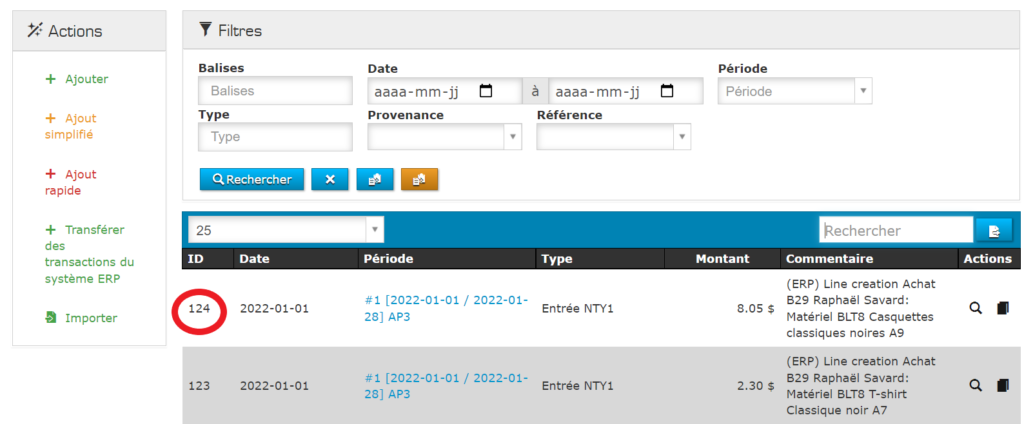View details magnifier for row 124

pyautogui.click(x=975, y=308)
